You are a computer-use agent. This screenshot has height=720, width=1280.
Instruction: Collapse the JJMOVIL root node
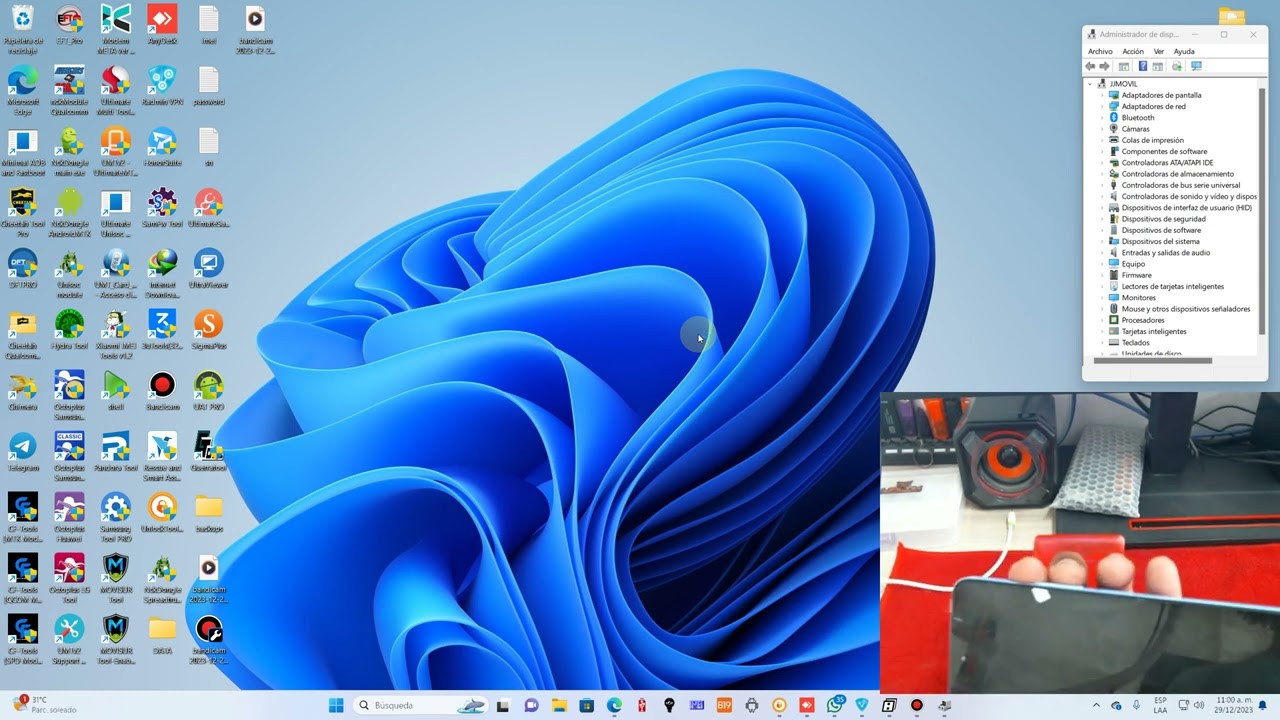click(1090, 84)
